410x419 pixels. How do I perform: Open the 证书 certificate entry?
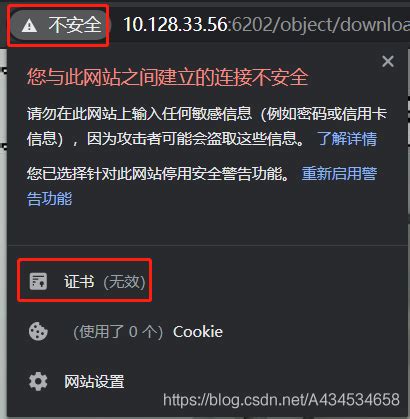coord(79,282)
